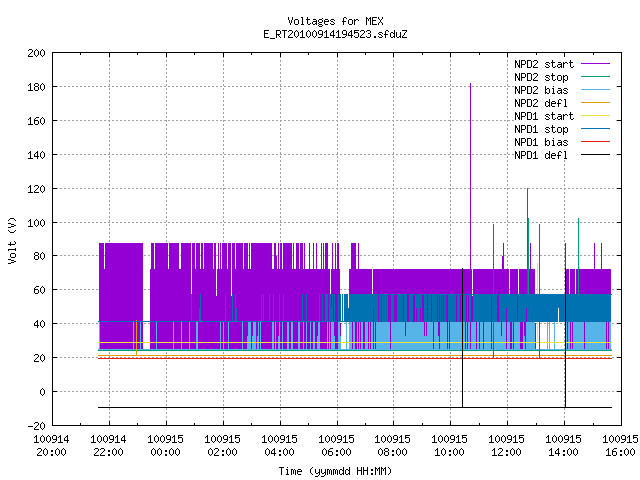Click the y-axis tick label 80

[x=39, y=256]
